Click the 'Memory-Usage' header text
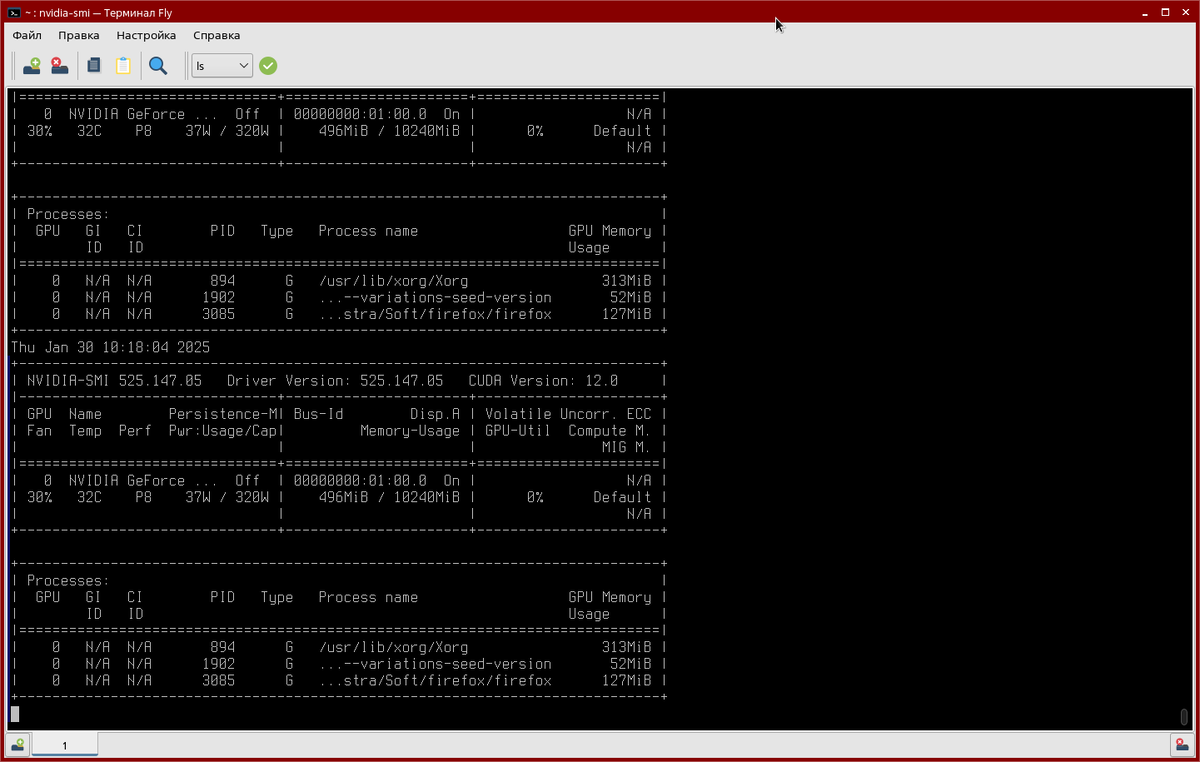The image size is (1200, 762). point(410,431)
